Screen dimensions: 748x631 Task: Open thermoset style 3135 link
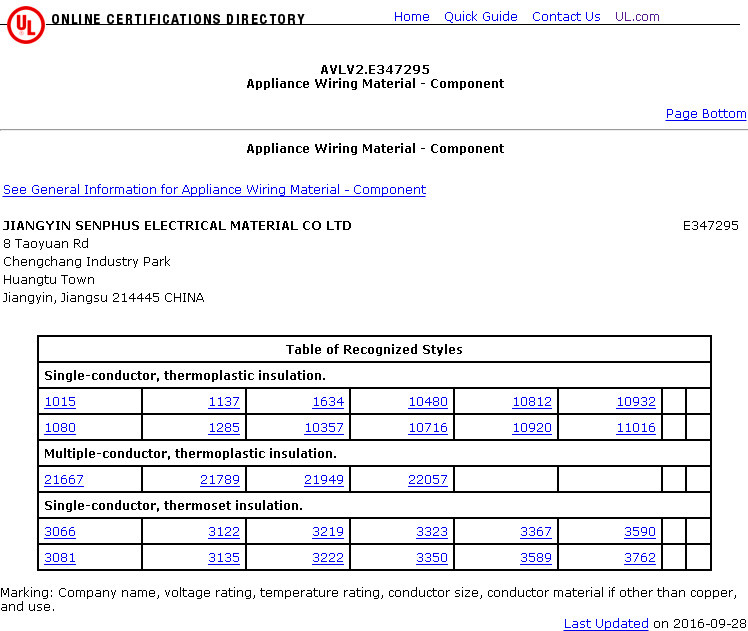pyautogui.click(x=224, y=558)
